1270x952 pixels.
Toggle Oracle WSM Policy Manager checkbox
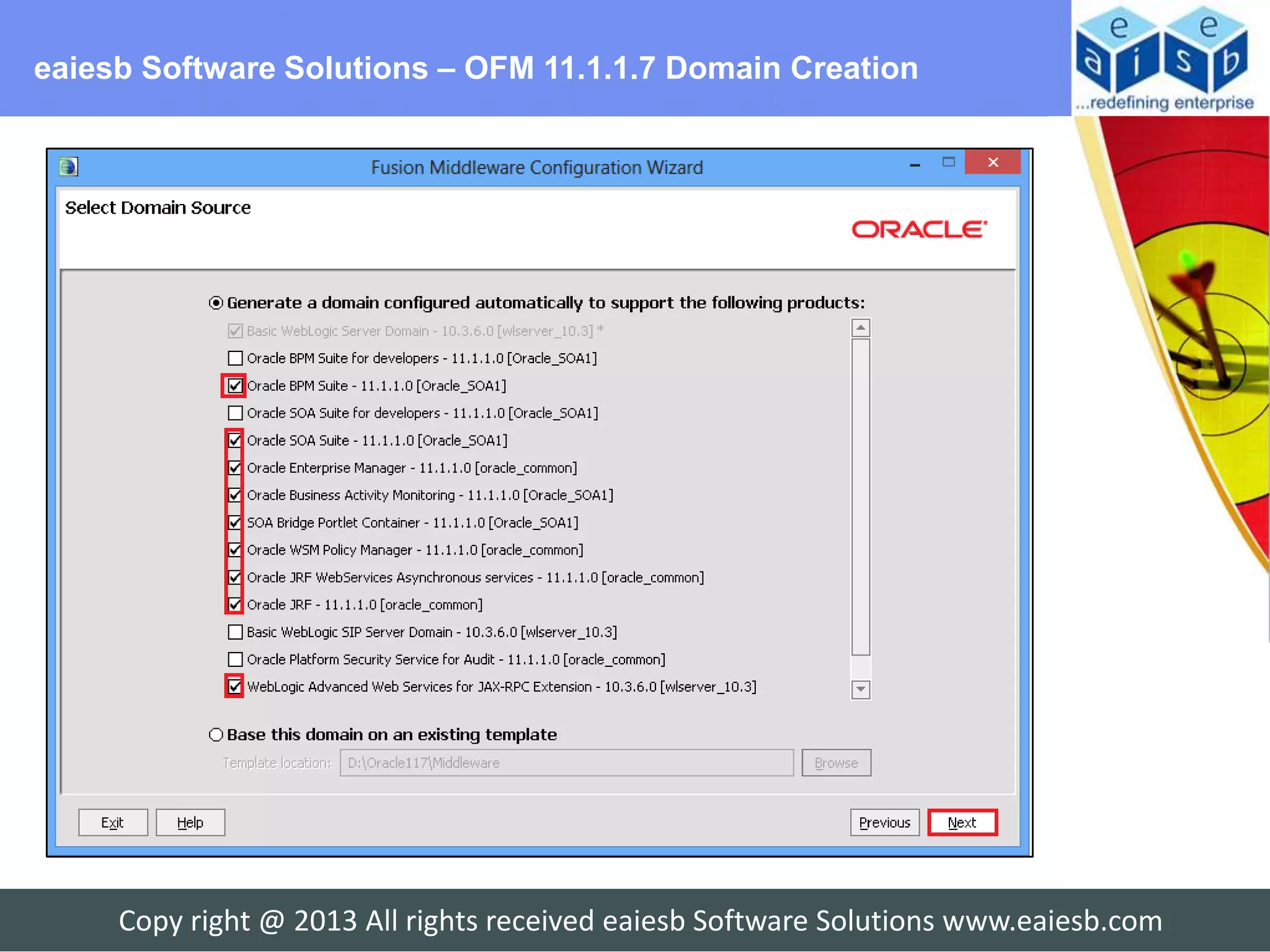click(235, 550)
